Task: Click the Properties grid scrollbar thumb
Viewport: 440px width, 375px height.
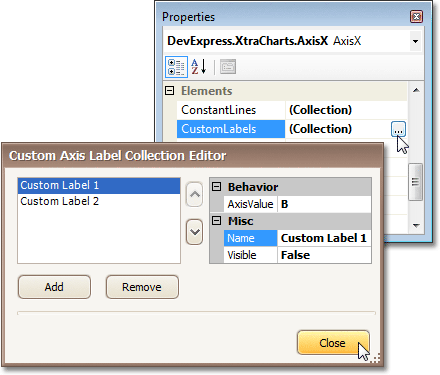Action: point(415,182)
